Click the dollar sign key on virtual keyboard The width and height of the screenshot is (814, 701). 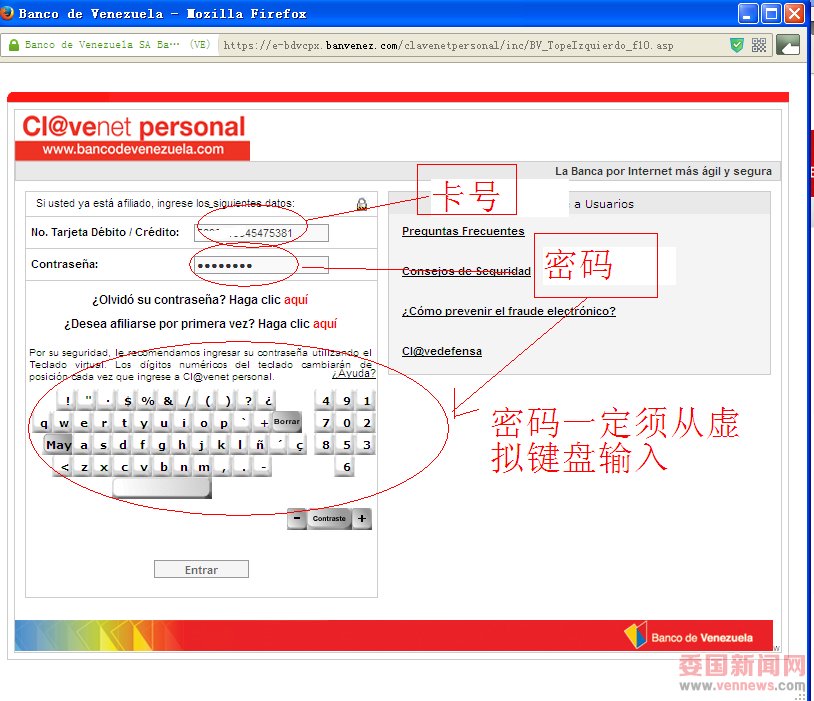pos(128,401)
